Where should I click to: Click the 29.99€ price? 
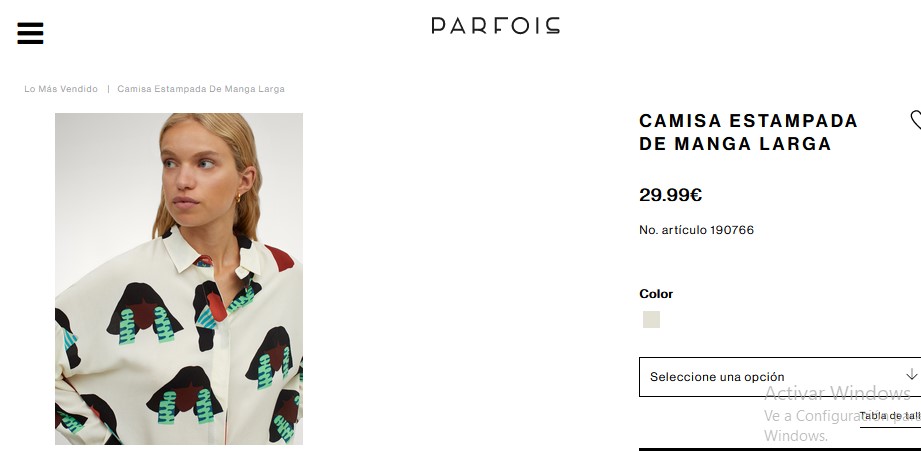tap(670, 195)
